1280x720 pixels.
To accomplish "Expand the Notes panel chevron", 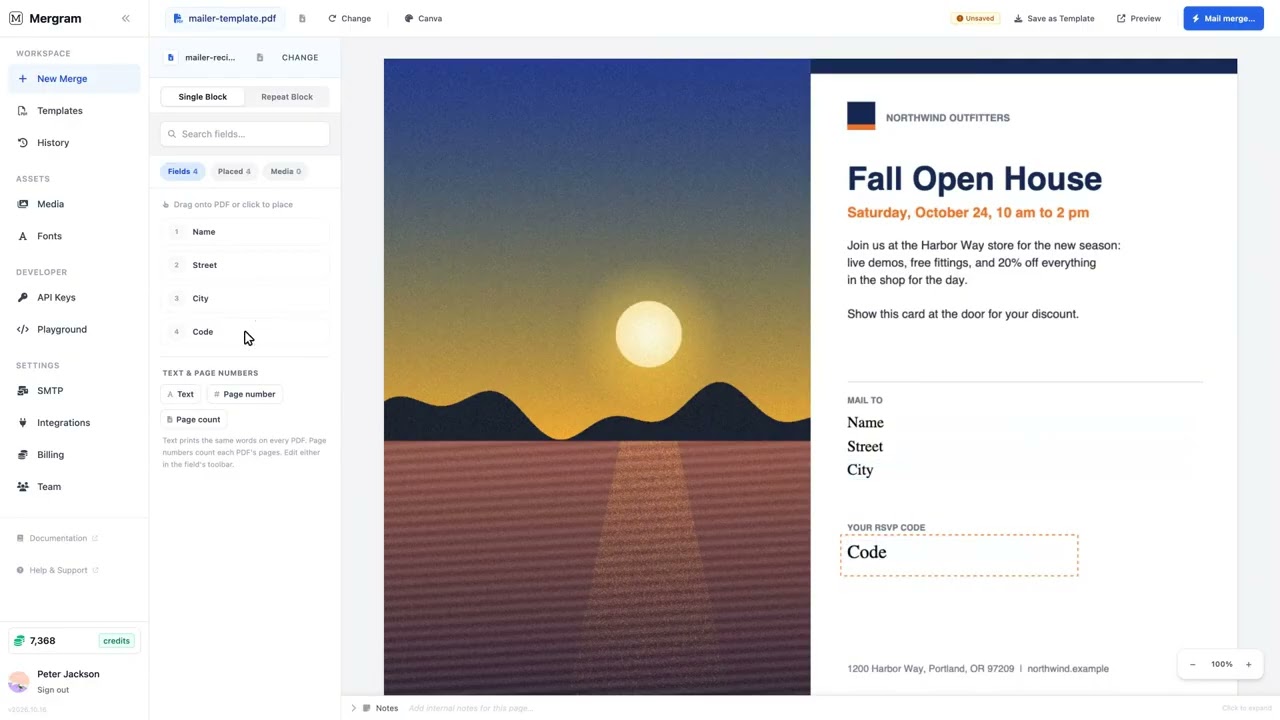I will click(353, 708).
